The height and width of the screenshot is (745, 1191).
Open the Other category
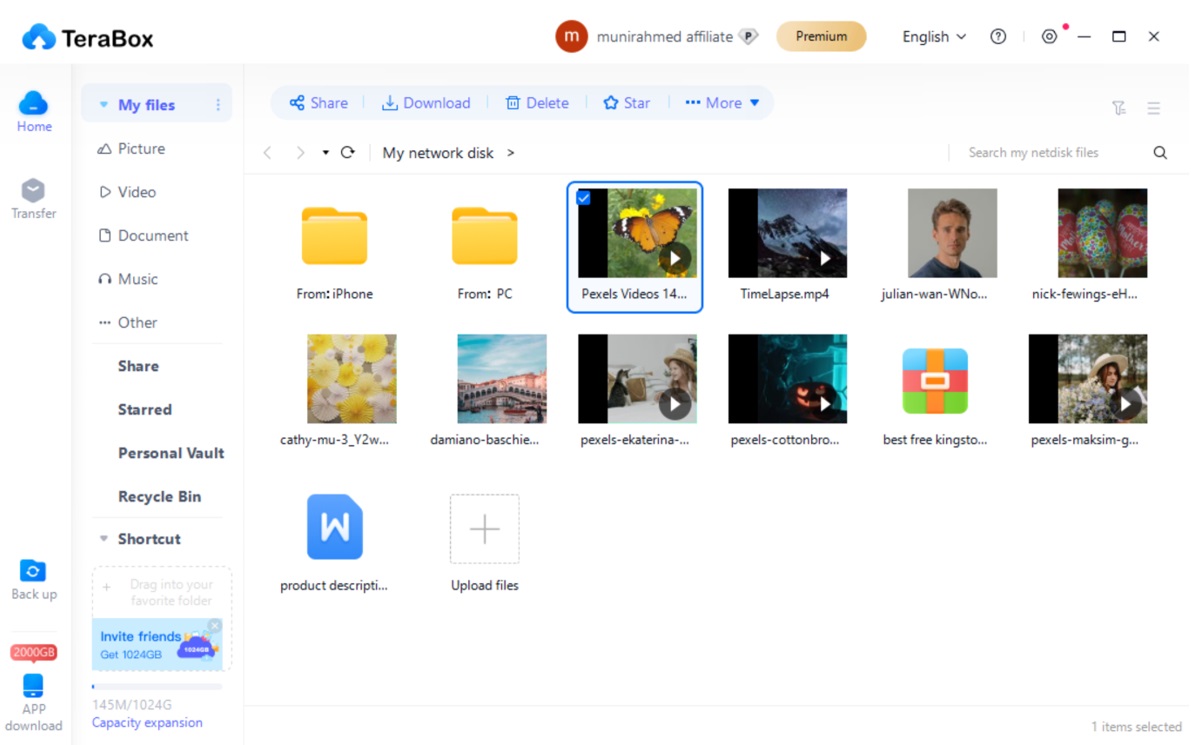click(x=128, y=322)
